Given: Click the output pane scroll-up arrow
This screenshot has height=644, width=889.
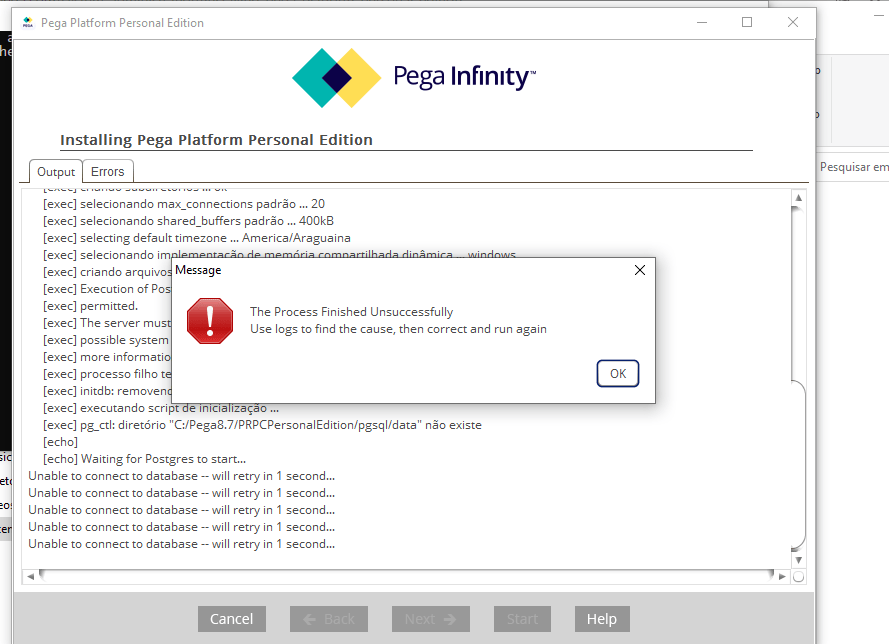Looking at the screenshot, I should [798, 198].
